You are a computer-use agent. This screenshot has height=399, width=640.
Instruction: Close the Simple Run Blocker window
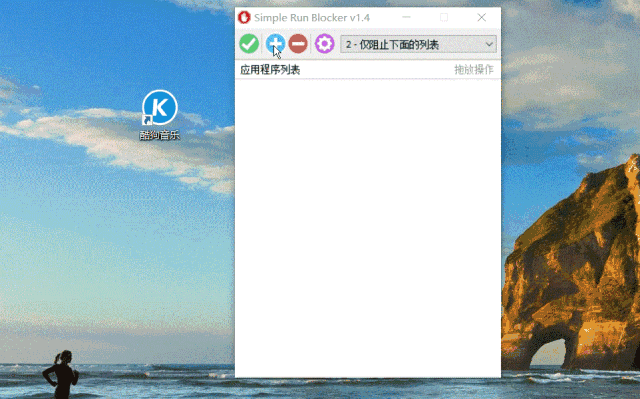tap(482, 17)
